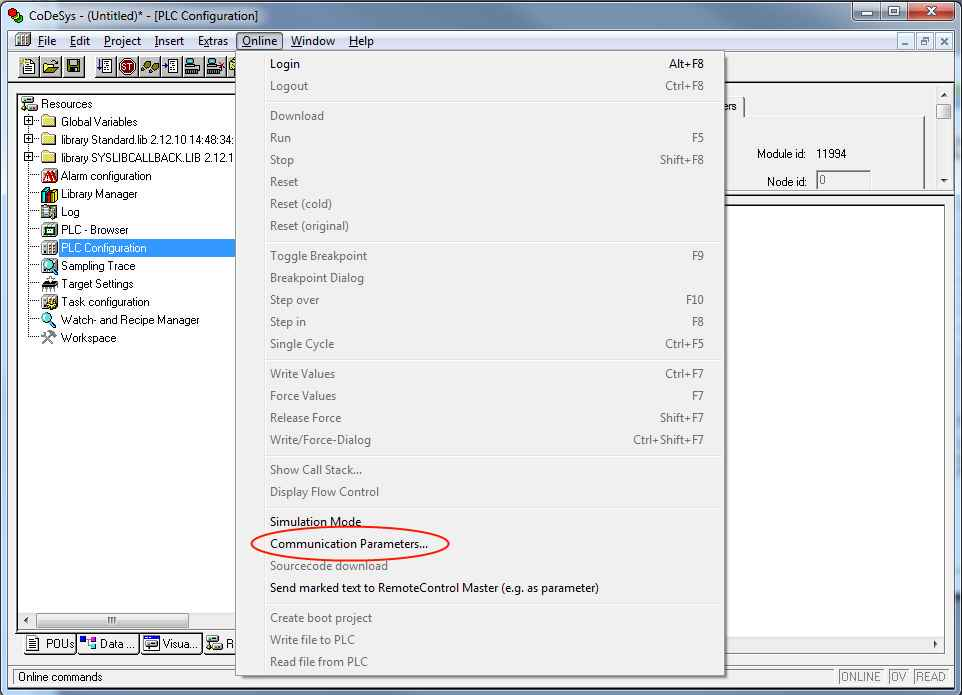Open the Edit menu

[x=80, y=40]
